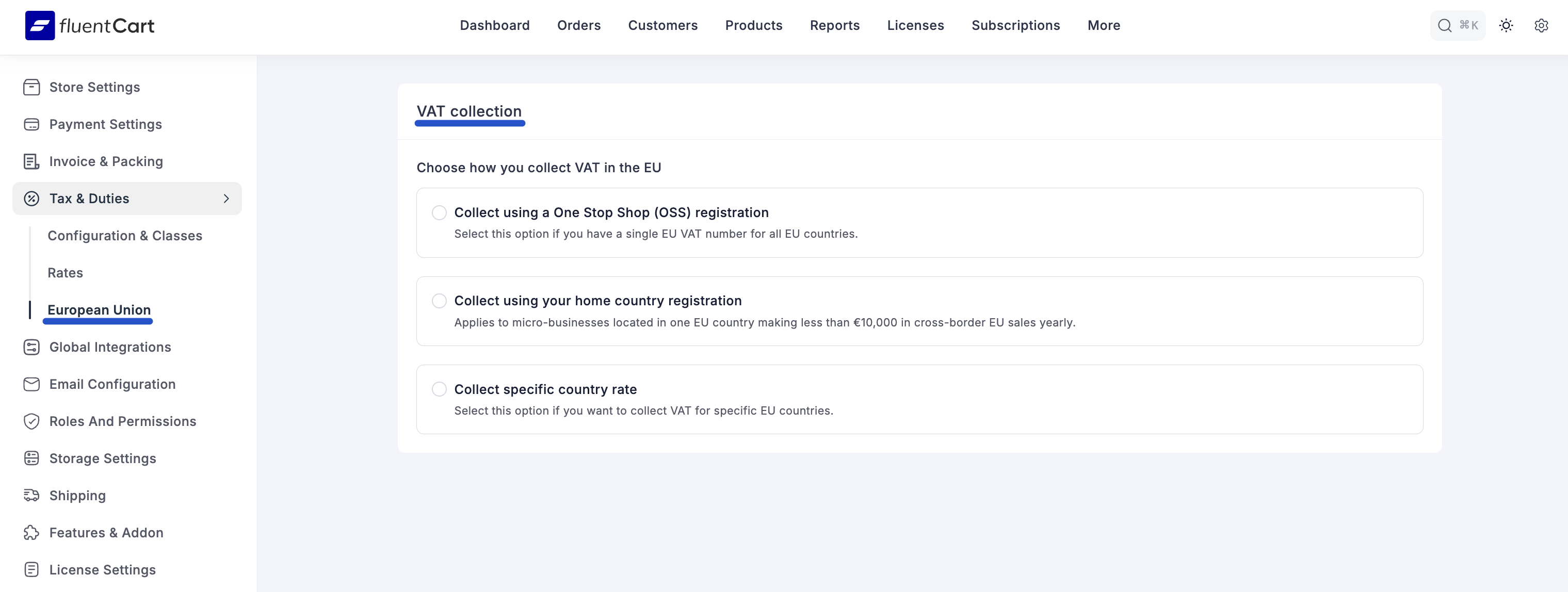Open the Rates settings page
Image resolution: width=1568 pixels, height=592 pixels.
click(65, 273)
